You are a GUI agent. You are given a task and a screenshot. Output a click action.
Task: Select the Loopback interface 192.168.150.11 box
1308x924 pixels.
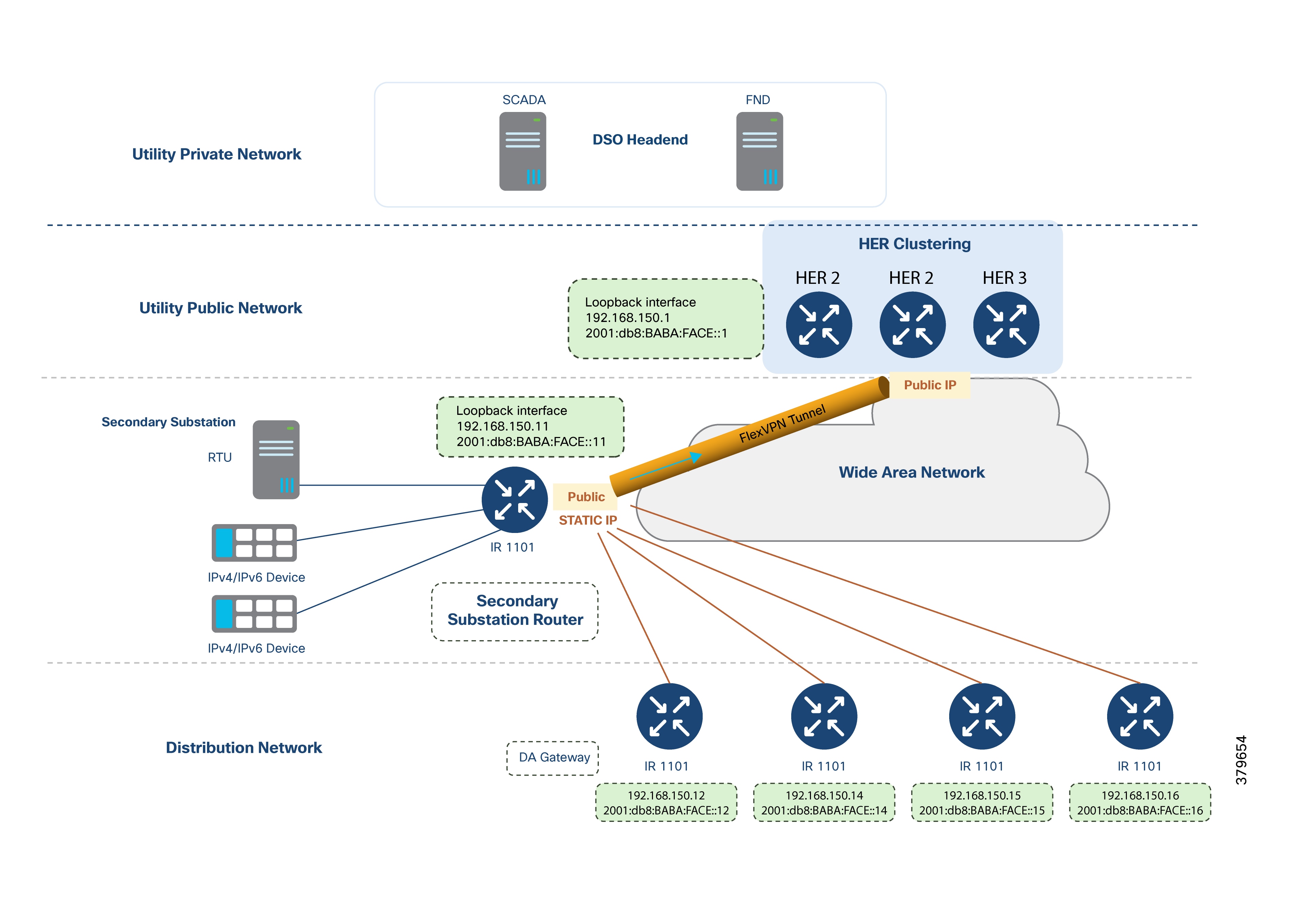click(530, 427)
